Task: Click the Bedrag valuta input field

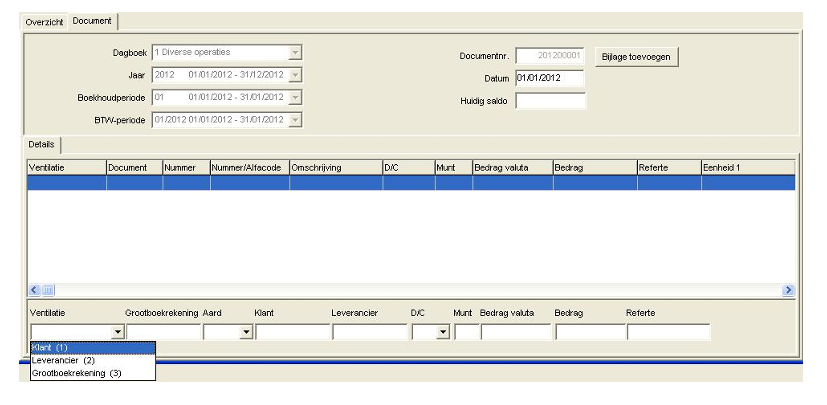Action: [x=516, y=332]
